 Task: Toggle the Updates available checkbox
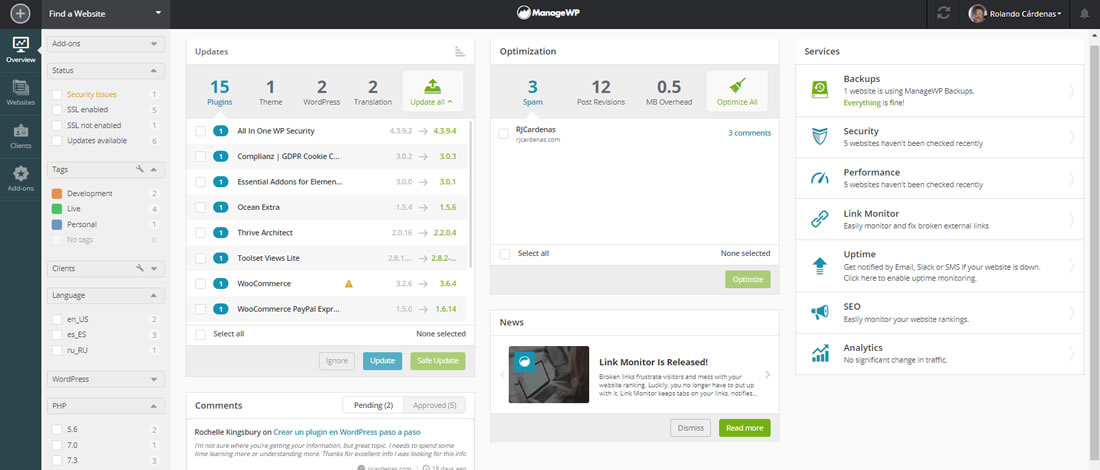pyautogui.click(x=57, y=140)
